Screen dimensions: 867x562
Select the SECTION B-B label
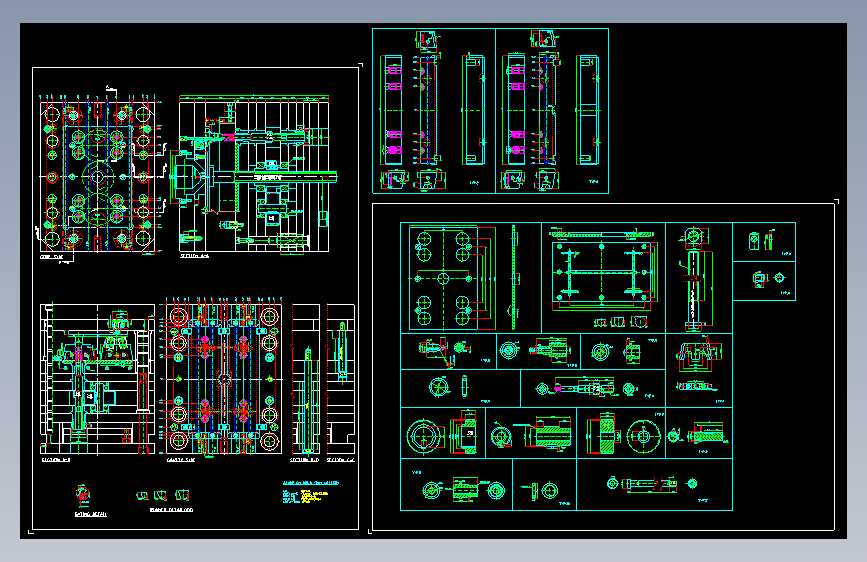click(x=56, y=460)
